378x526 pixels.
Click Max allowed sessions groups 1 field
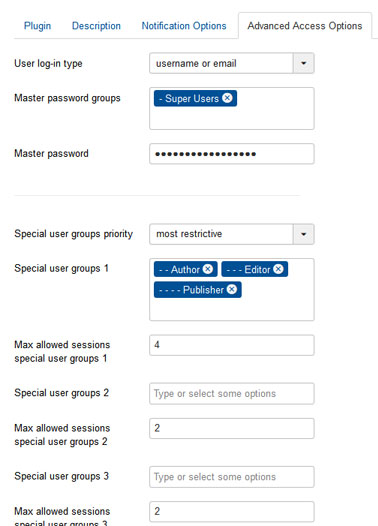[232, 345]
